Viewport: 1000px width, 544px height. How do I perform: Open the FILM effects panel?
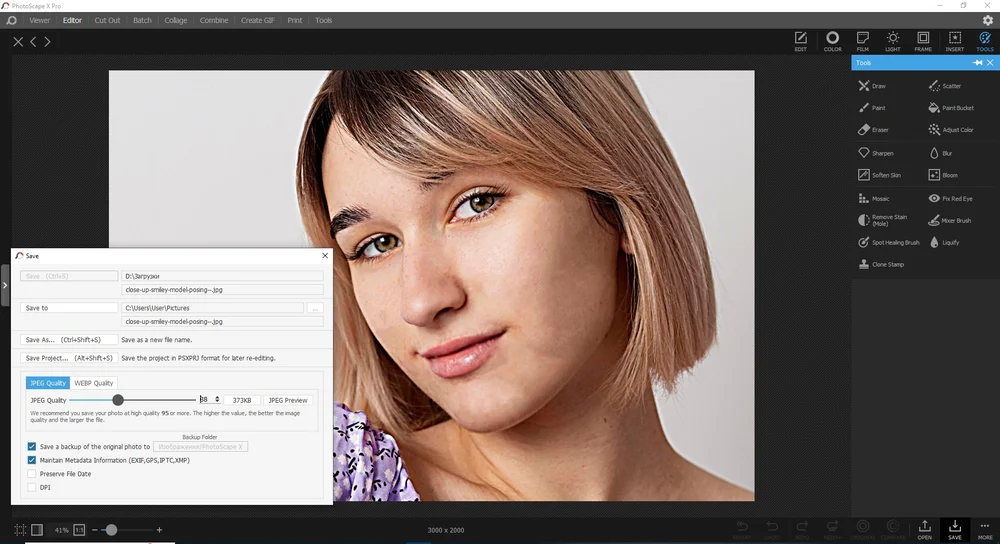point(862,41)
